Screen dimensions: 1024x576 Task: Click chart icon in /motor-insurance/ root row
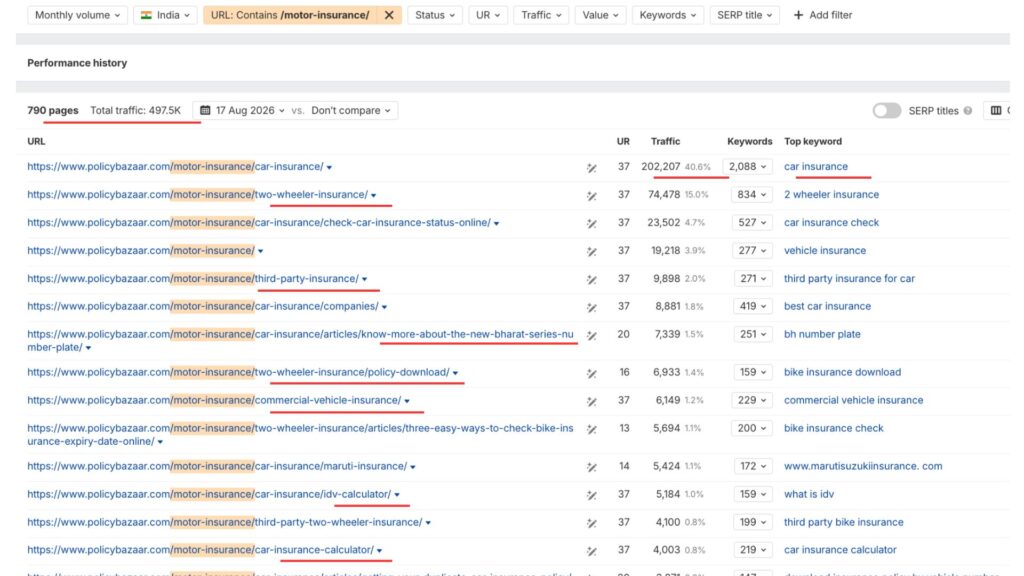click(592, 252)
